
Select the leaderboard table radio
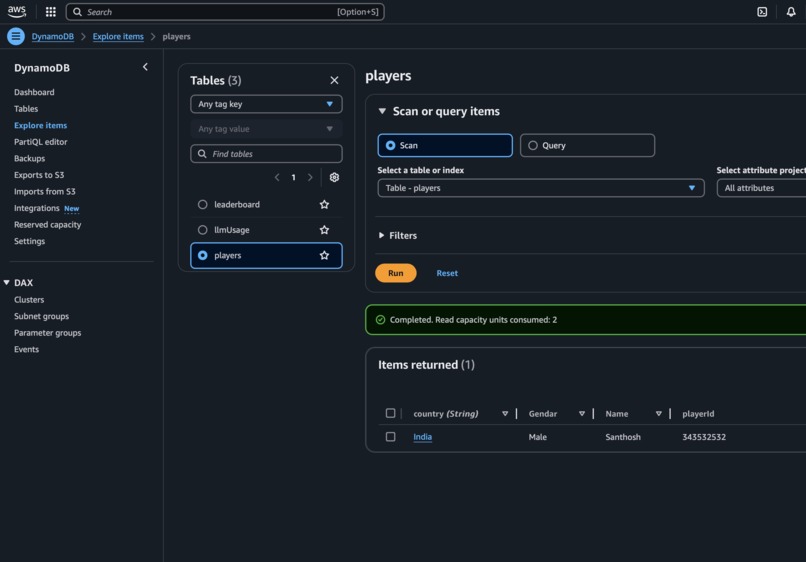pyautogui.click(x=203, y=205)
